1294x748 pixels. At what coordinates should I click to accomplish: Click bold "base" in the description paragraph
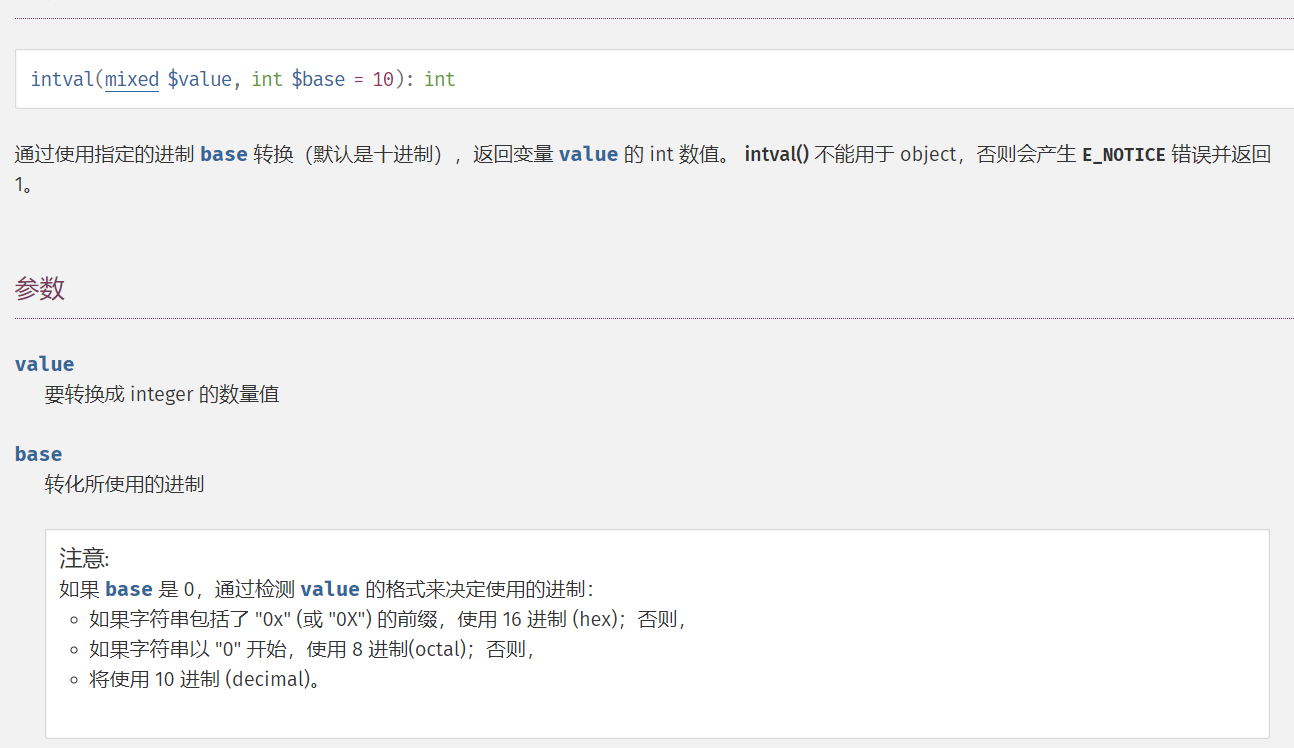click(x=224, y=154)
